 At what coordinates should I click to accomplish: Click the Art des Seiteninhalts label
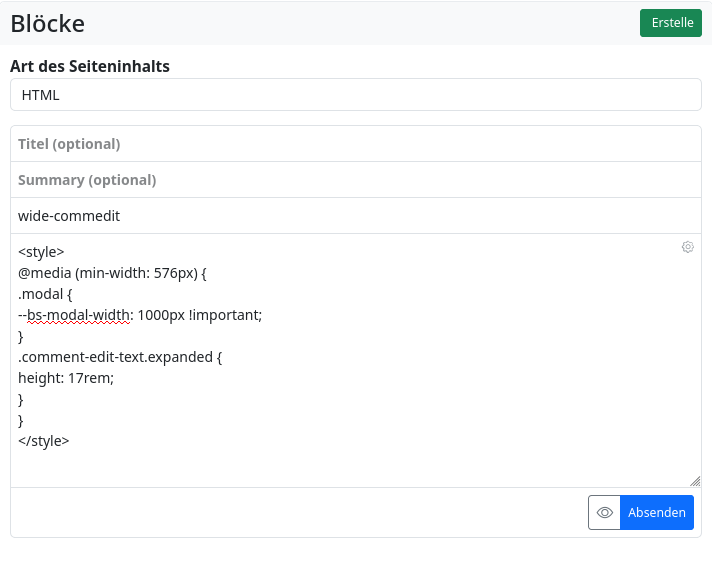pyautogui.click(x=90, y=67)
